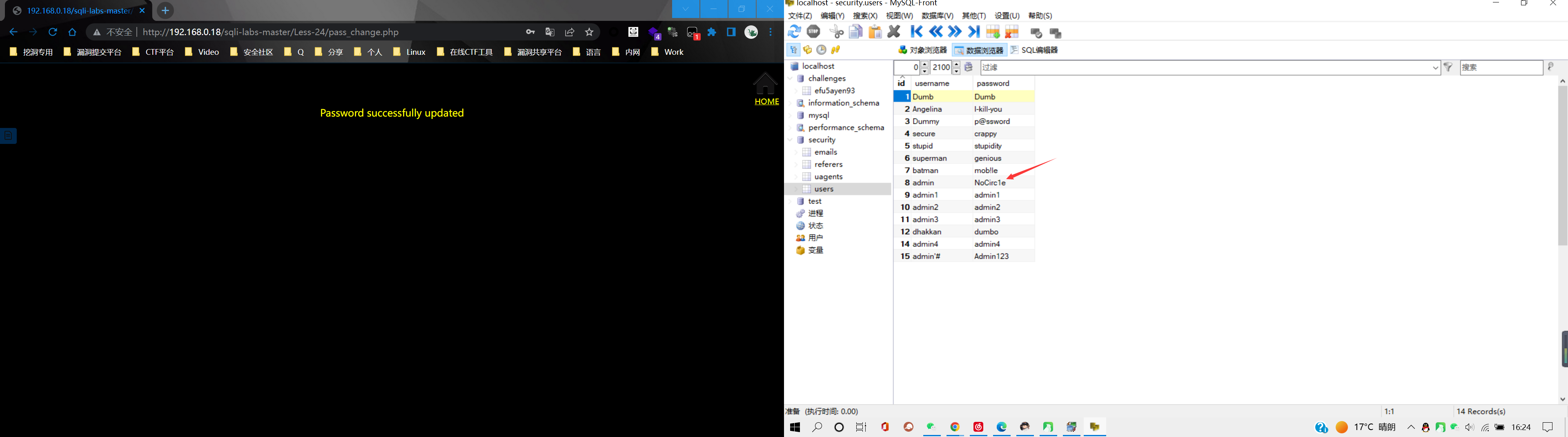
Task: Click the black X delete icon
Action: [894, 32]
